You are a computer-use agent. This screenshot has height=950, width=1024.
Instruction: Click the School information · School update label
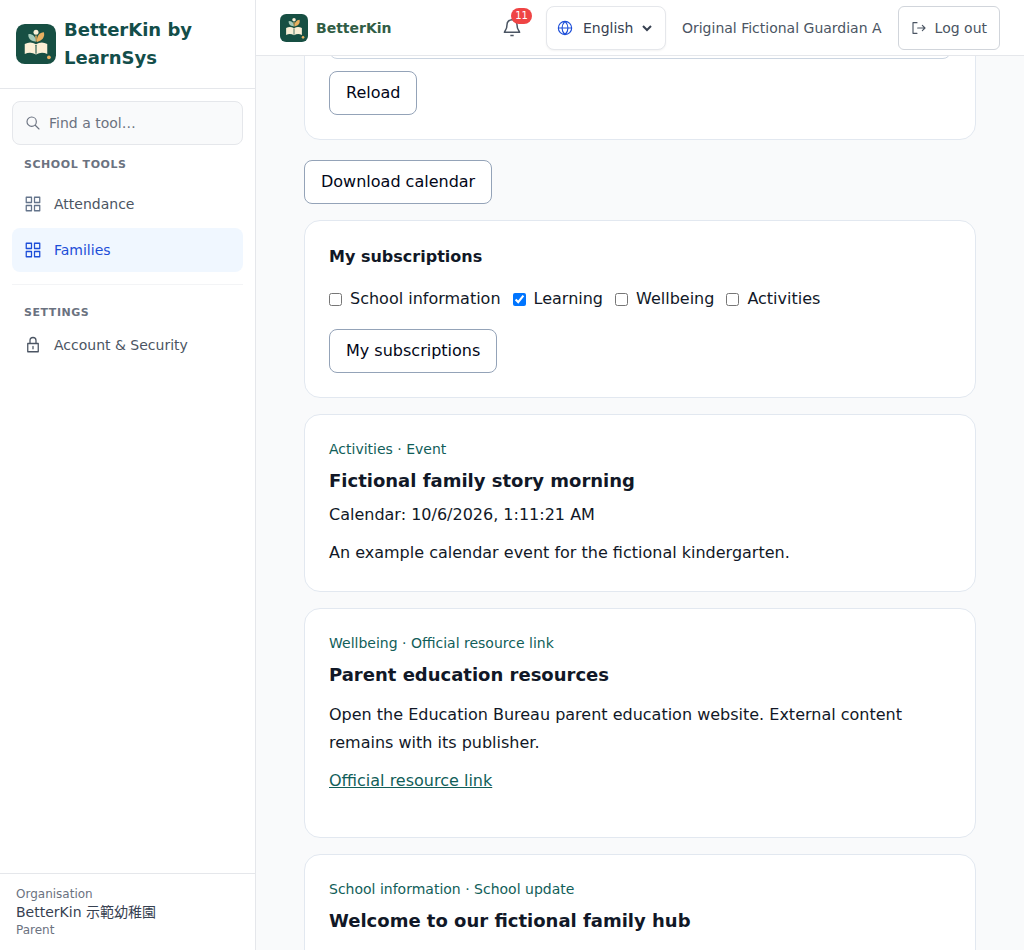coord(452,889)
